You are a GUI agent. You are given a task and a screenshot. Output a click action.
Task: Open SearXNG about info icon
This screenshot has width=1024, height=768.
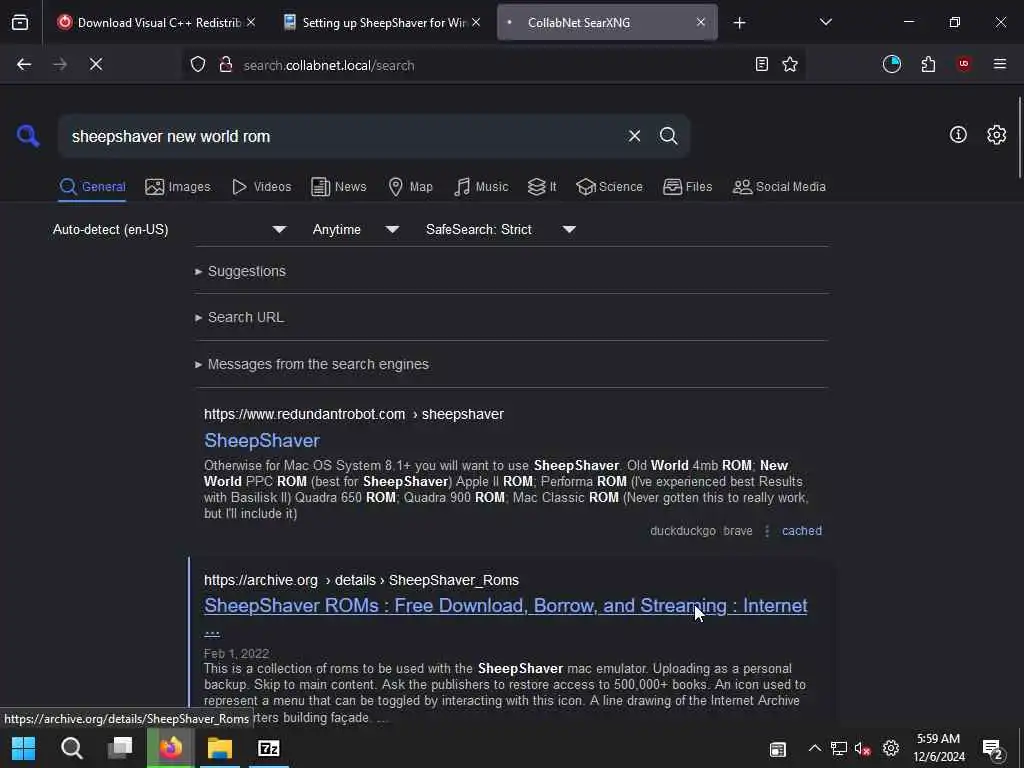pos(958,135)
